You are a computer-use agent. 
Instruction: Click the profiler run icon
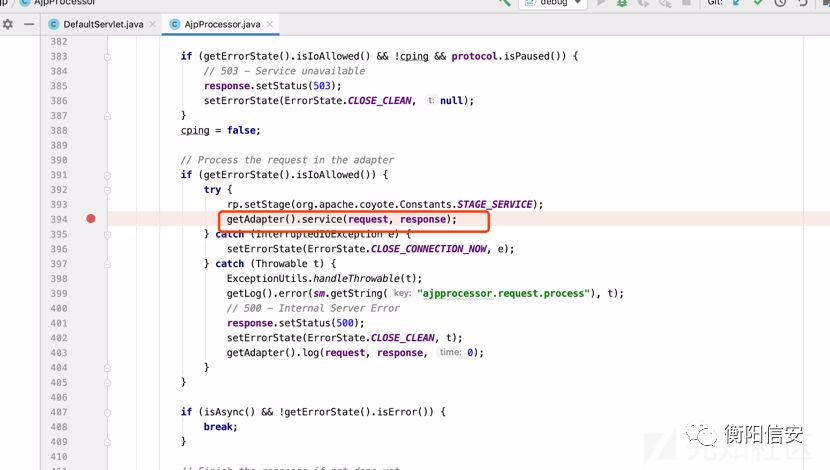(665, 3)
